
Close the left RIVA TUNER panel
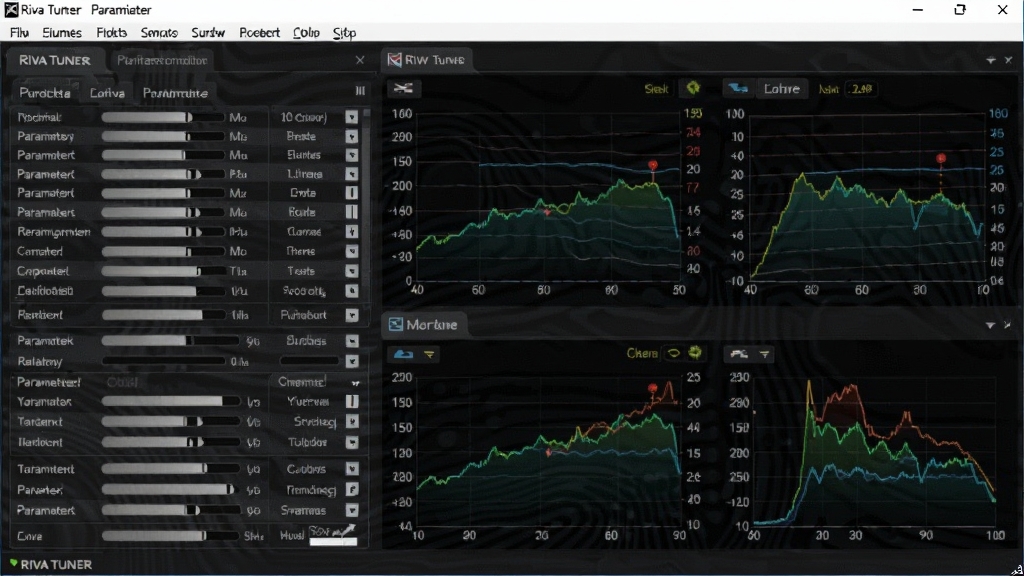(360, 60)
